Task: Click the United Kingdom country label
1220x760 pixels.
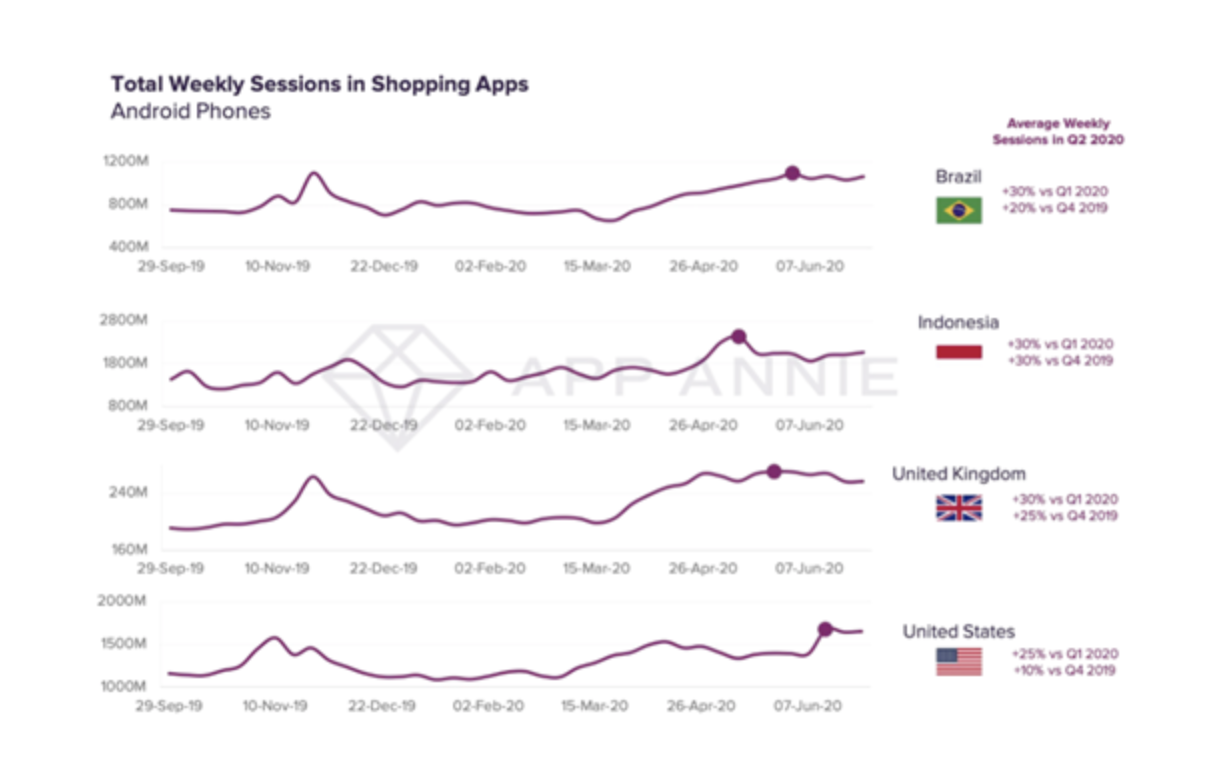Action: (x=958, y=474)
